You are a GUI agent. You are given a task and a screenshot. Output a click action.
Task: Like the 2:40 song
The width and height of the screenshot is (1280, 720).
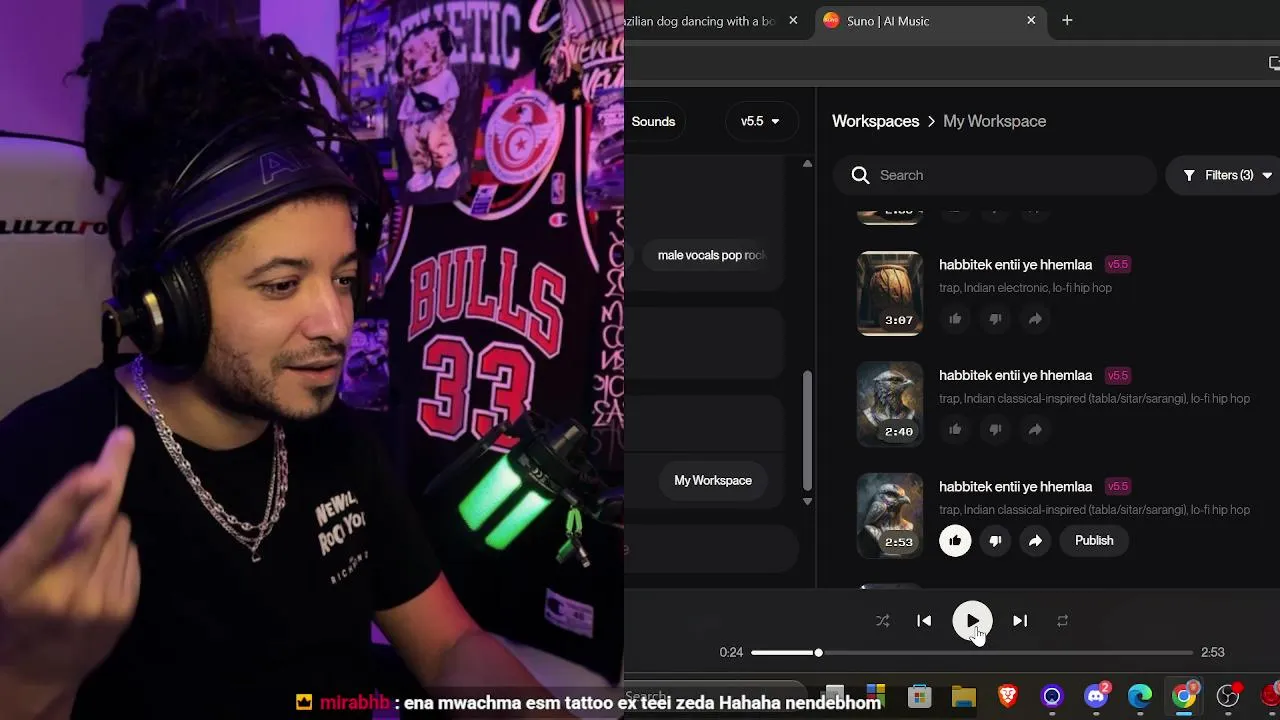(x=955, y=430)
